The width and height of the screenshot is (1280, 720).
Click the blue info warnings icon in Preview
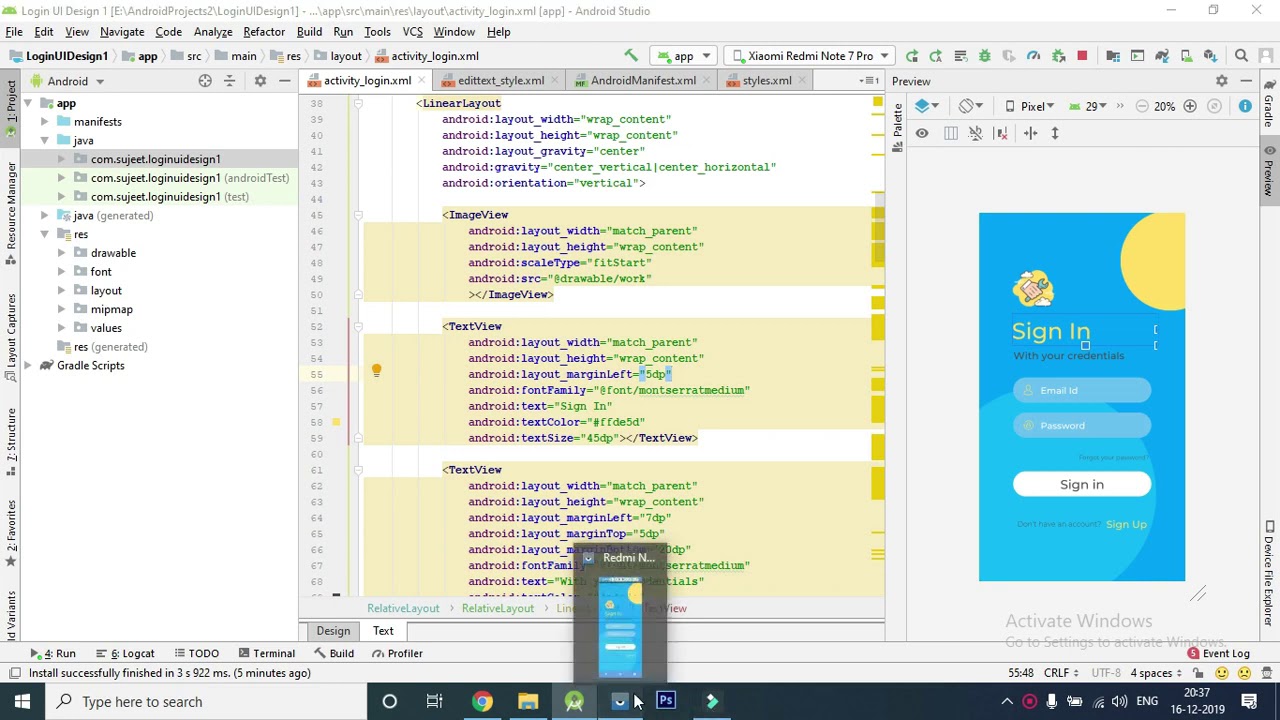(x=1245, y=106)
